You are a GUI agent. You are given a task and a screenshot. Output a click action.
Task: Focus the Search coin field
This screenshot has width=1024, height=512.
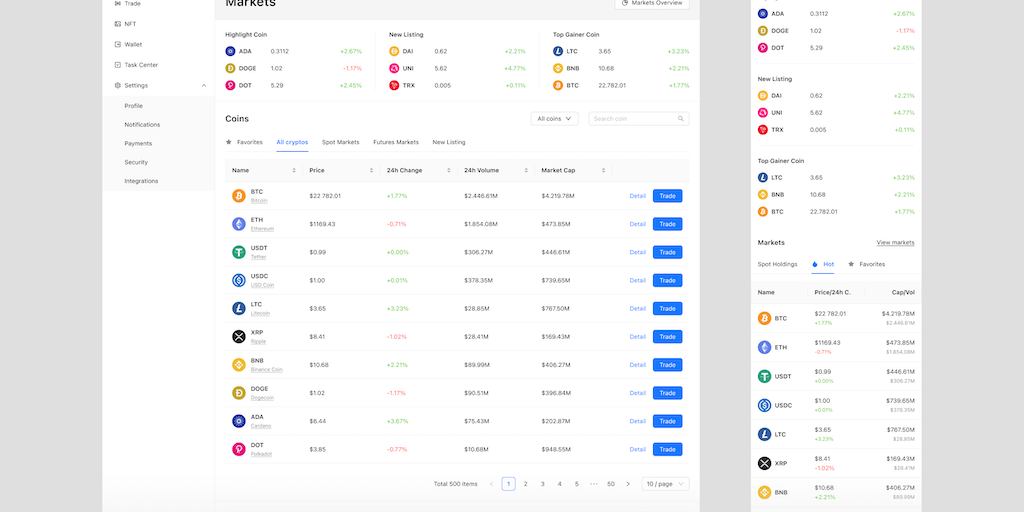pos(639,119)
